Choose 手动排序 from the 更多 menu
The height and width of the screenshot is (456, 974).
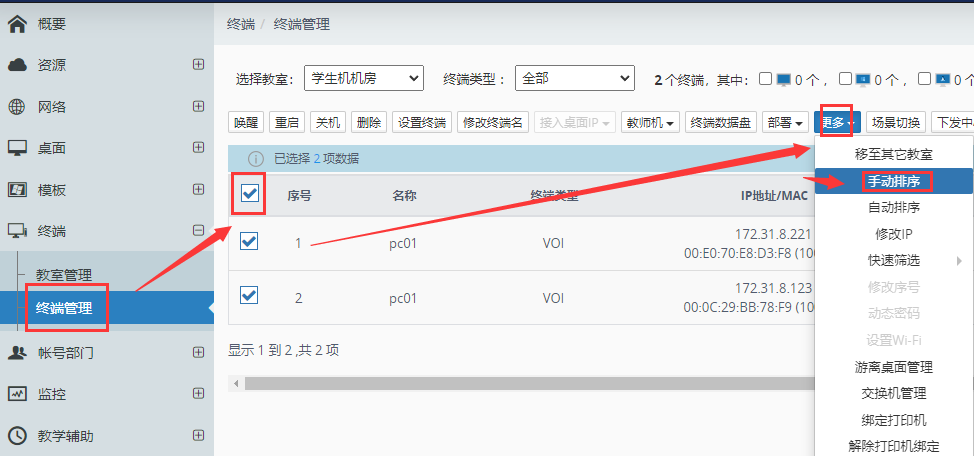893,181
